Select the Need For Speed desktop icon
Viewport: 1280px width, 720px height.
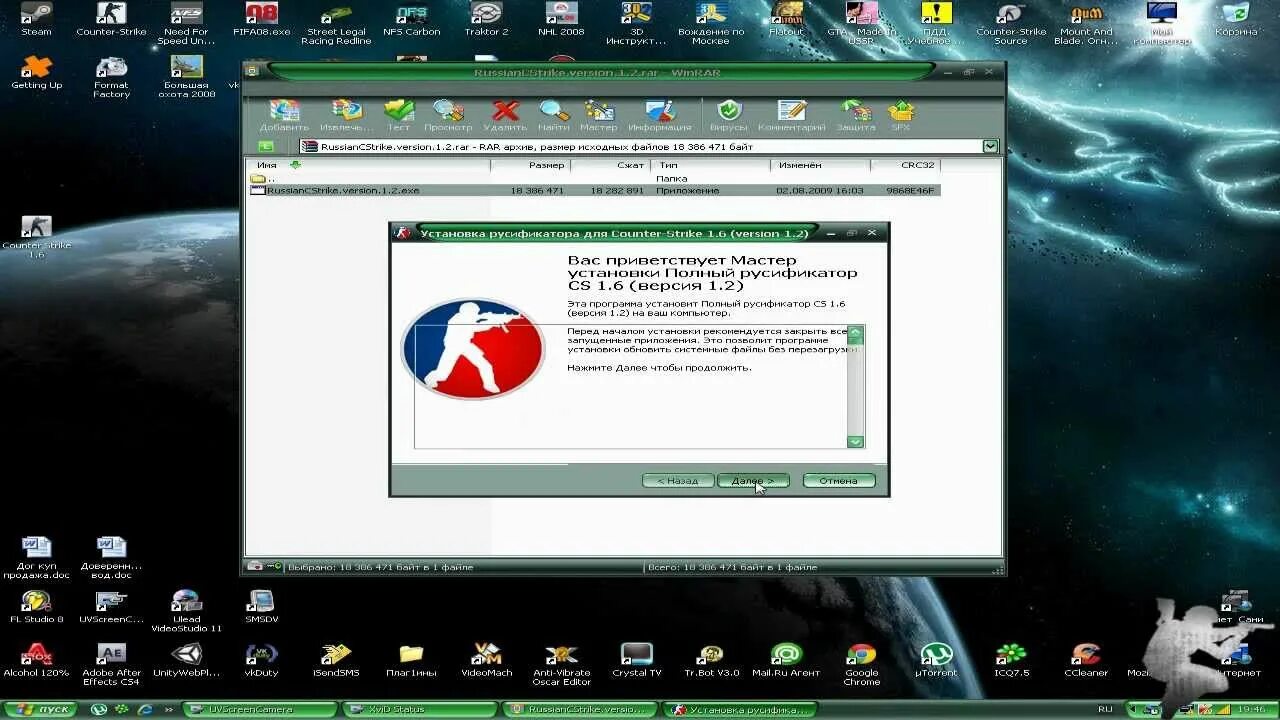(186, 23)
